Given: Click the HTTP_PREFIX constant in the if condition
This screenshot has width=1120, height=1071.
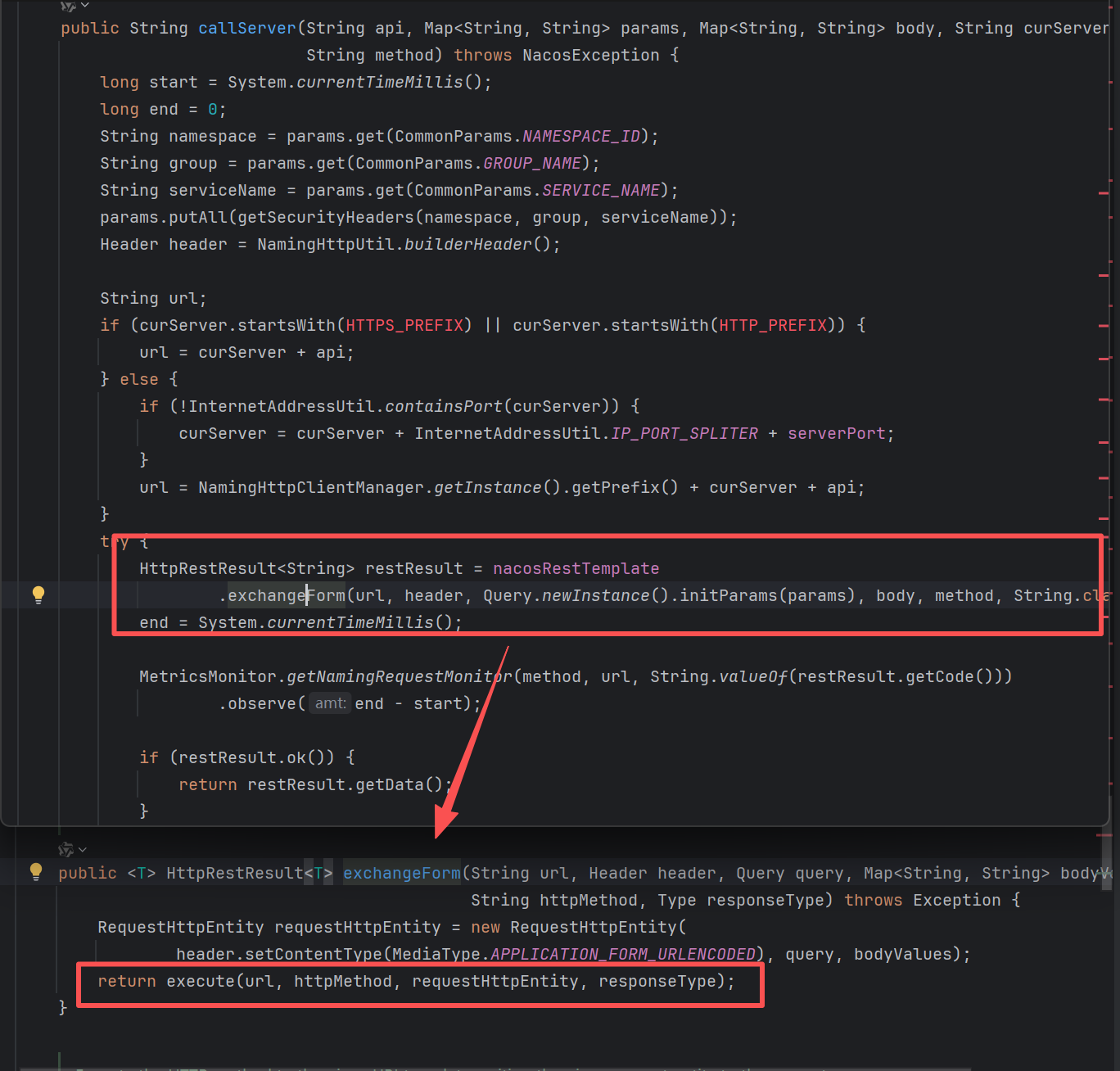Looking at the screenshot, I should (x=773, y=325).
